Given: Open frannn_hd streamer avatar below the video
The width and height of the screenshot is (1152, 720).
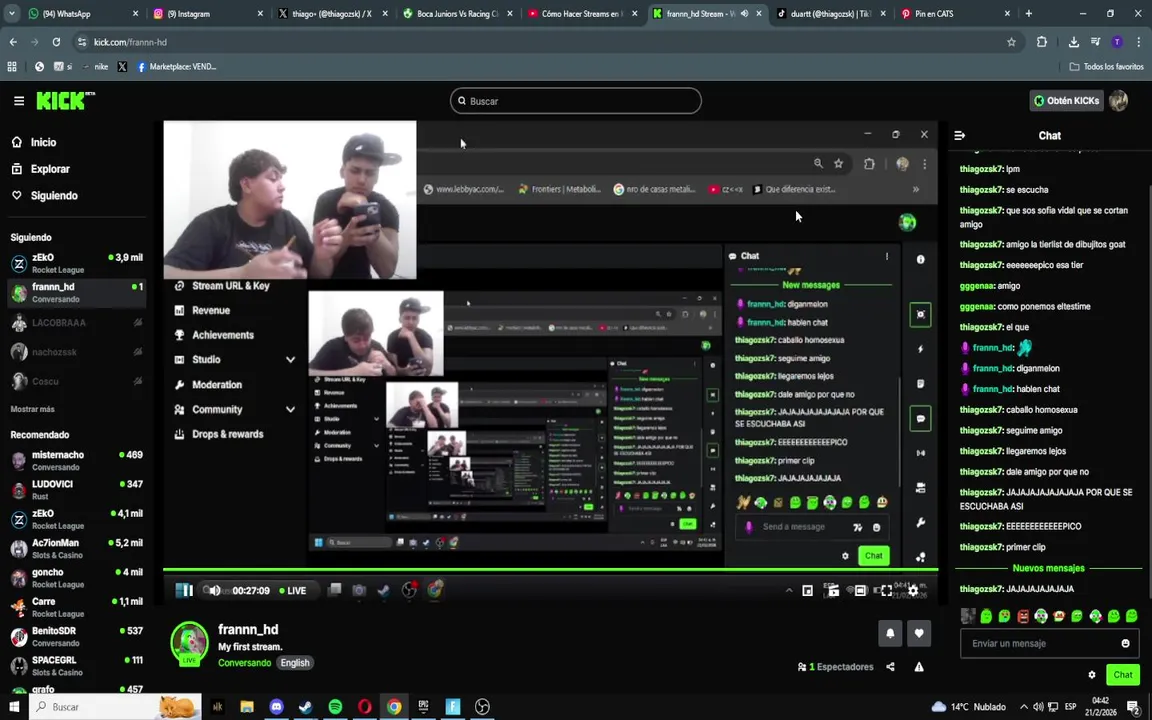Looking at the screenshot, I should [x=190, y=644].
